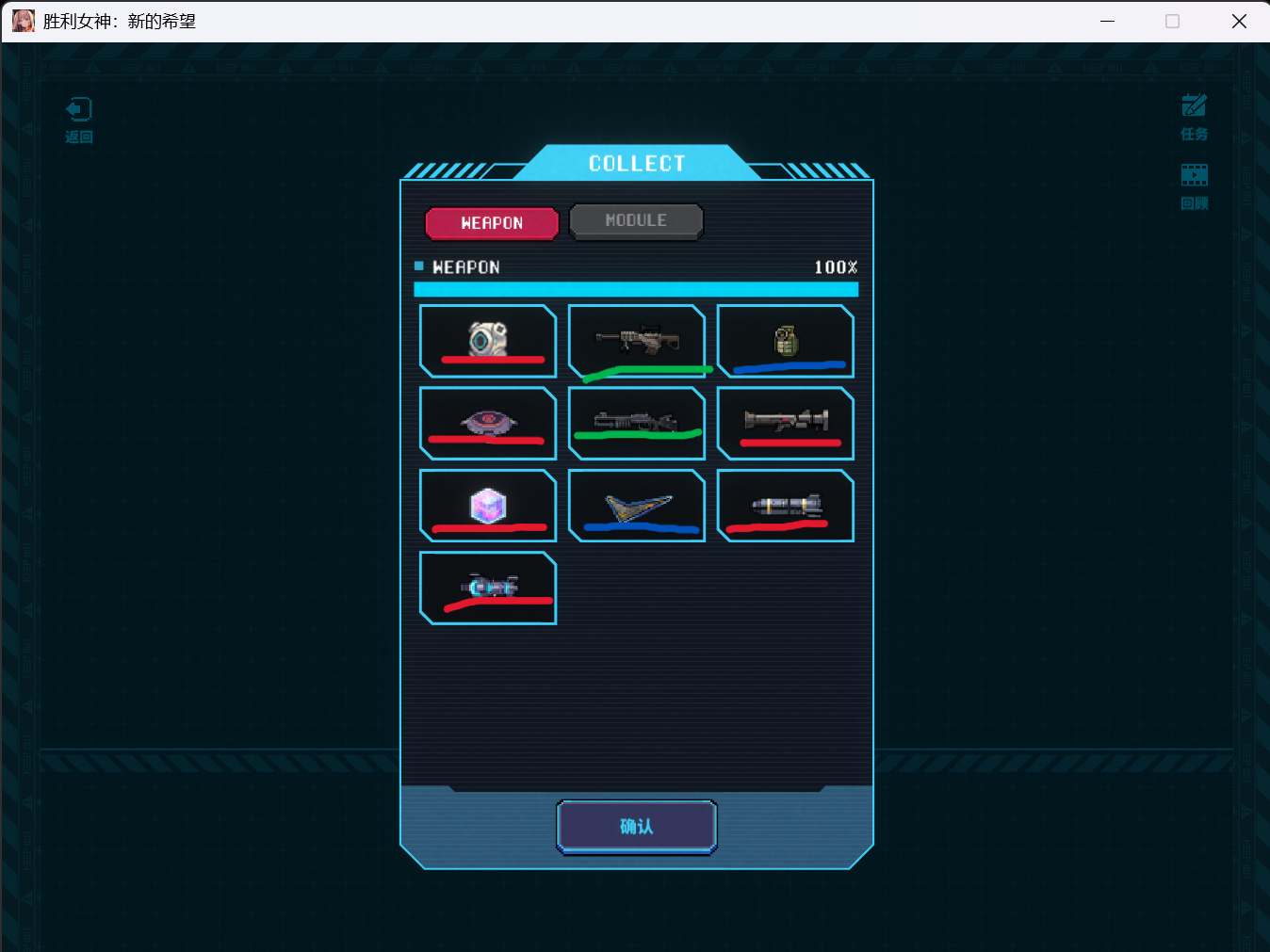Screen dimensions: 1270x952
Task: Confirm with the 确认 button
Action: click(637, 827)
